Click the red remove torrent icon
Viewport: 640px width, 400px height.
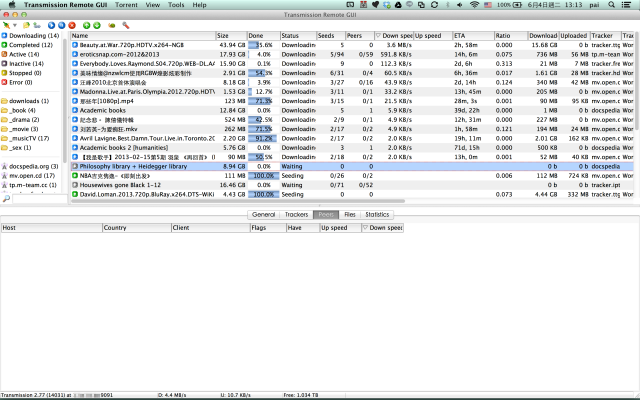point(72,25)
